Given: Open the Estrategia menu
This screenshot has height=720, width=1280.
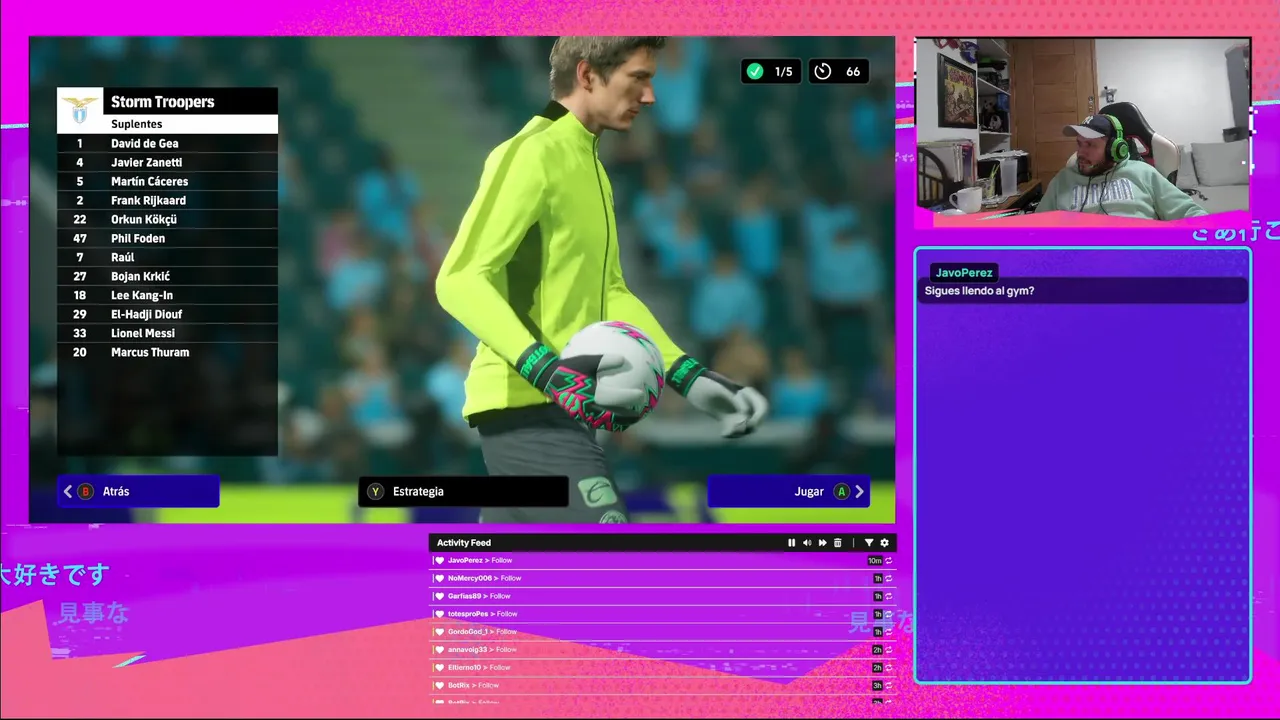Looking at the screenshot, I should [x=463, y=491].
